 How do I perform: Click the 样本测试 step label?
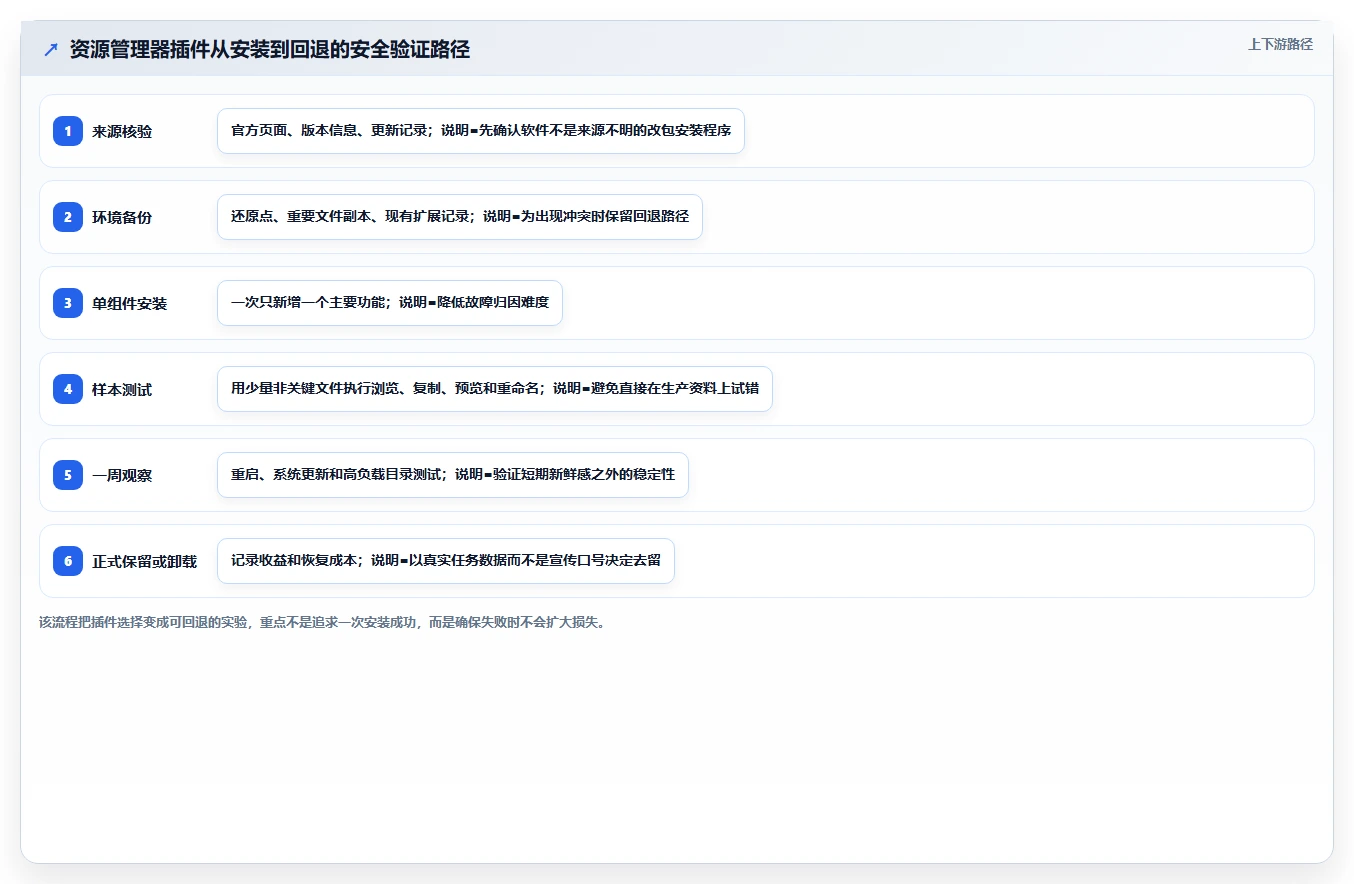point(122,389)
